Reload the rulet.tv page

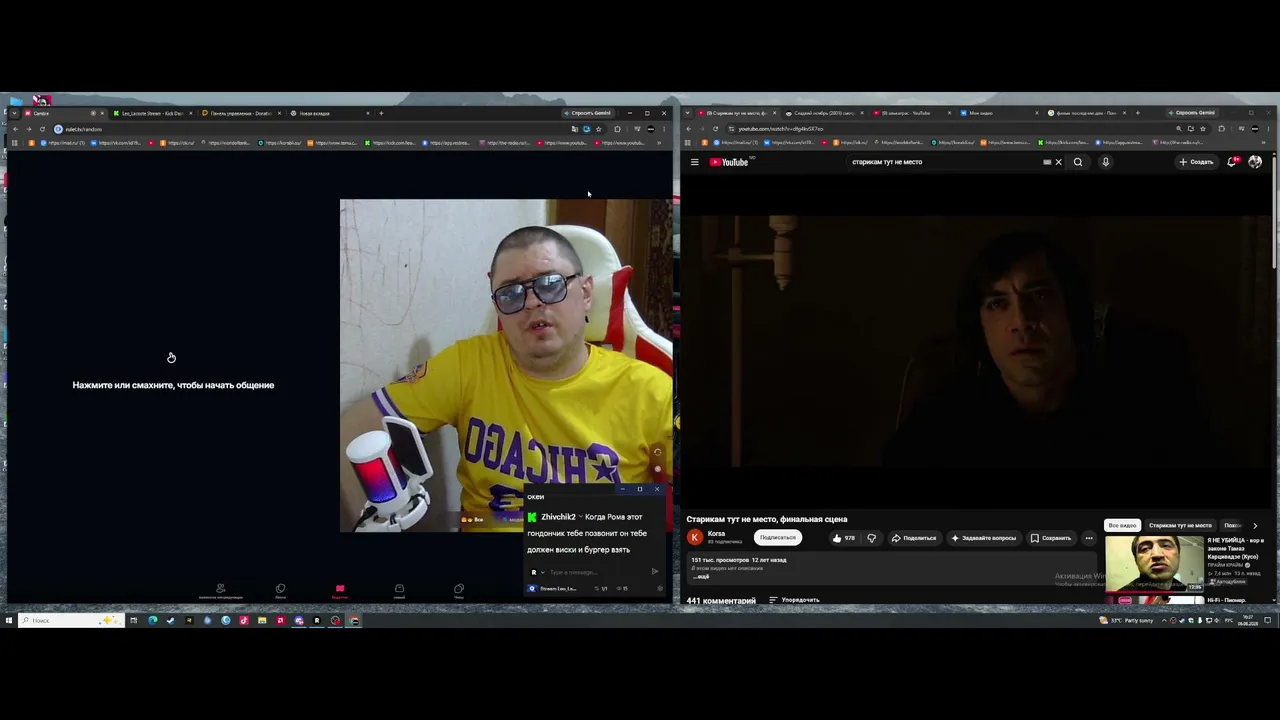click(x=42, y=129)
